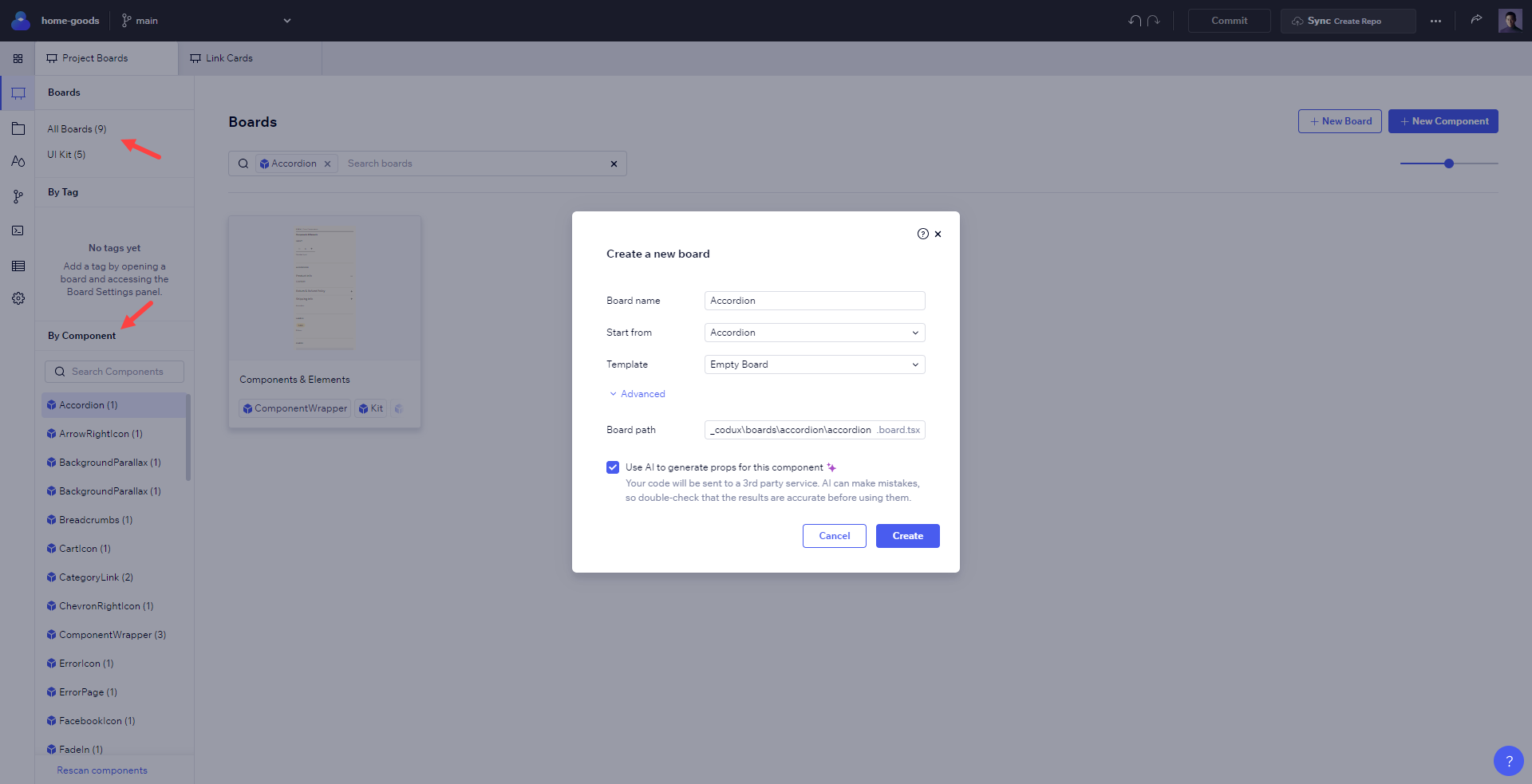Screen dimensions: 1532x784
Task: Click the home-goods project name
Action: point(70,21)
